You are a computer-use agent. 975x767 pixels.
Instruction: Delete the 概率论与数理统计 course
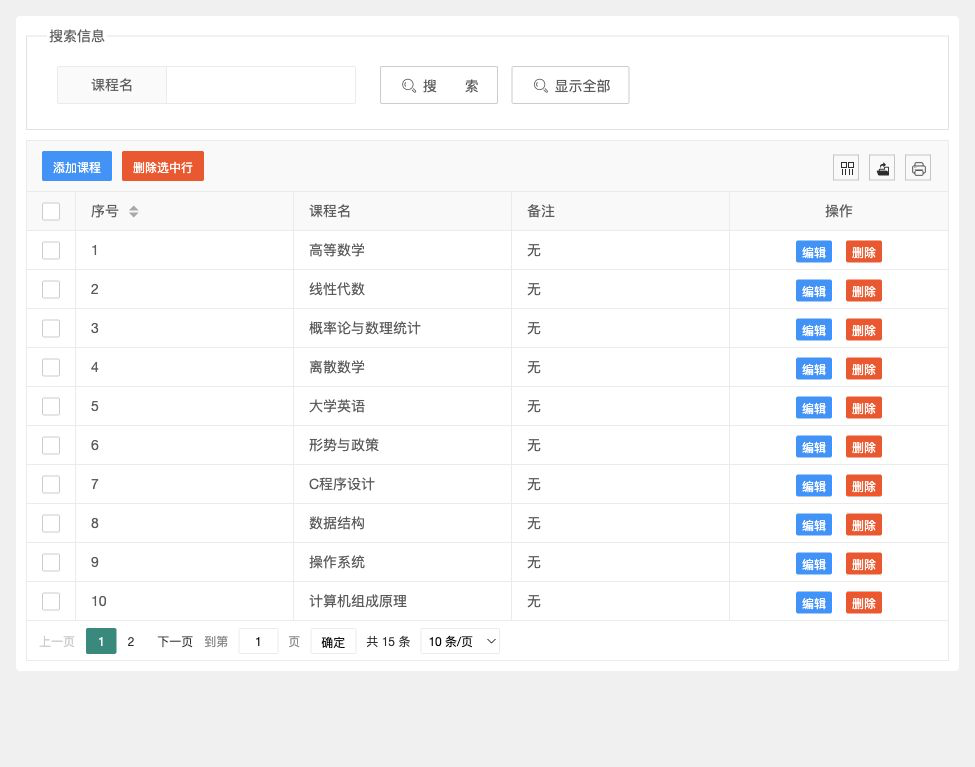click(x=864, y=330)
